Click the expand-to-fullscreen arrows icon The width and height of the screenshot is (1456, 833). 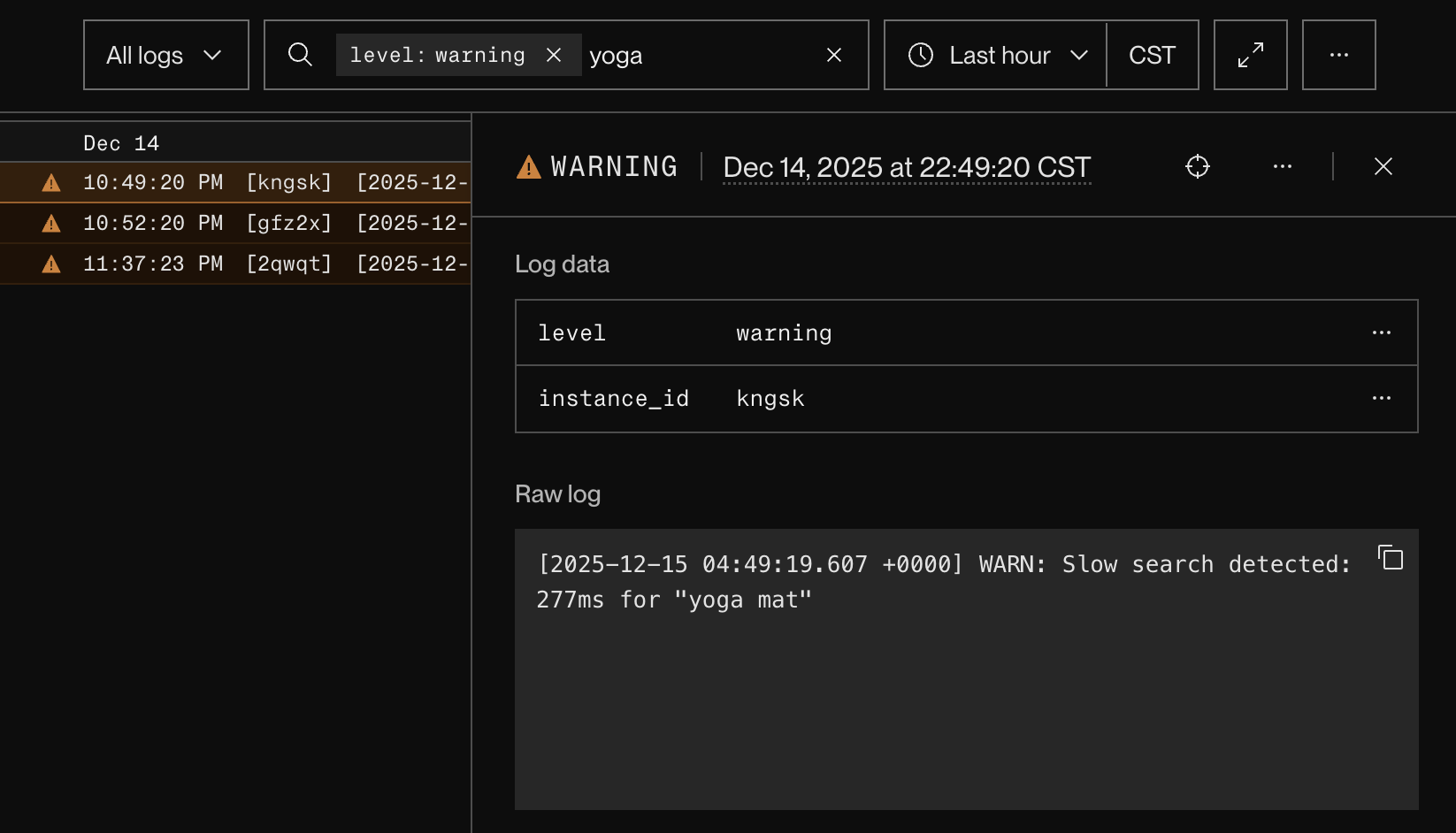(x=1250, y=55)
